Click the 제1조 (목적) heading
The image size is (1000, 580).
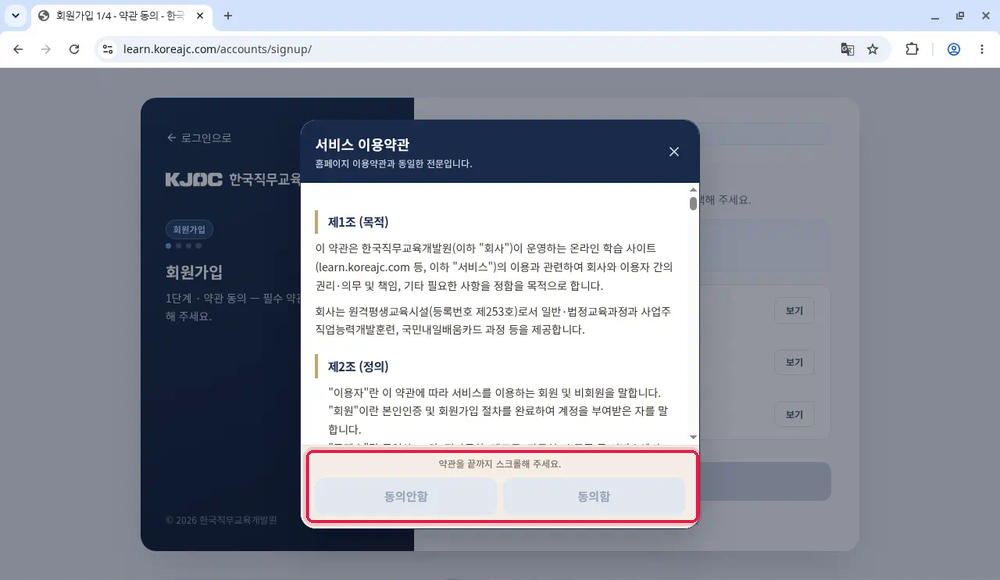click(358, 222)
